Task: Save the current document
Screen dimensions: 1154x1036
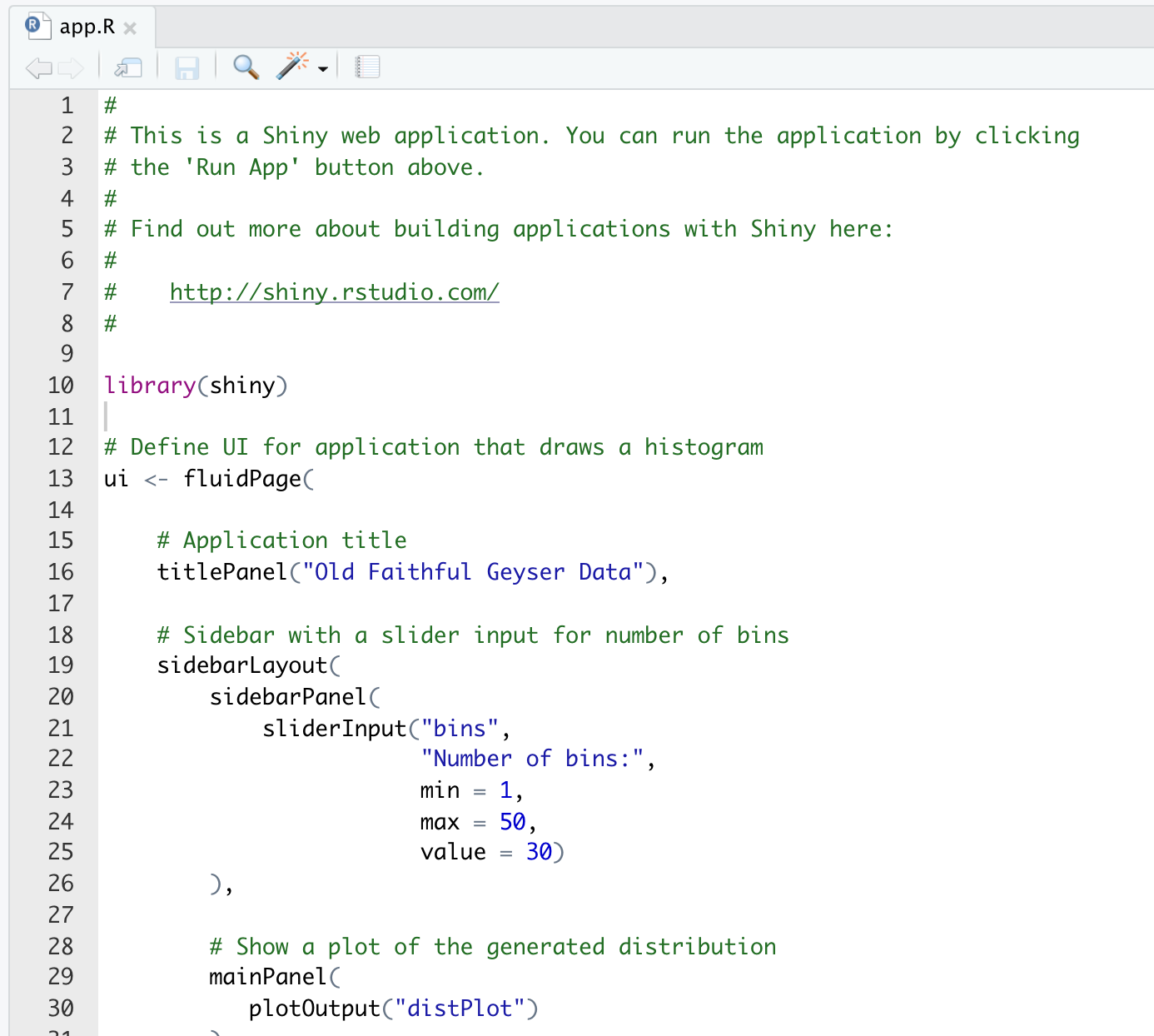Action: coord(187,67)
